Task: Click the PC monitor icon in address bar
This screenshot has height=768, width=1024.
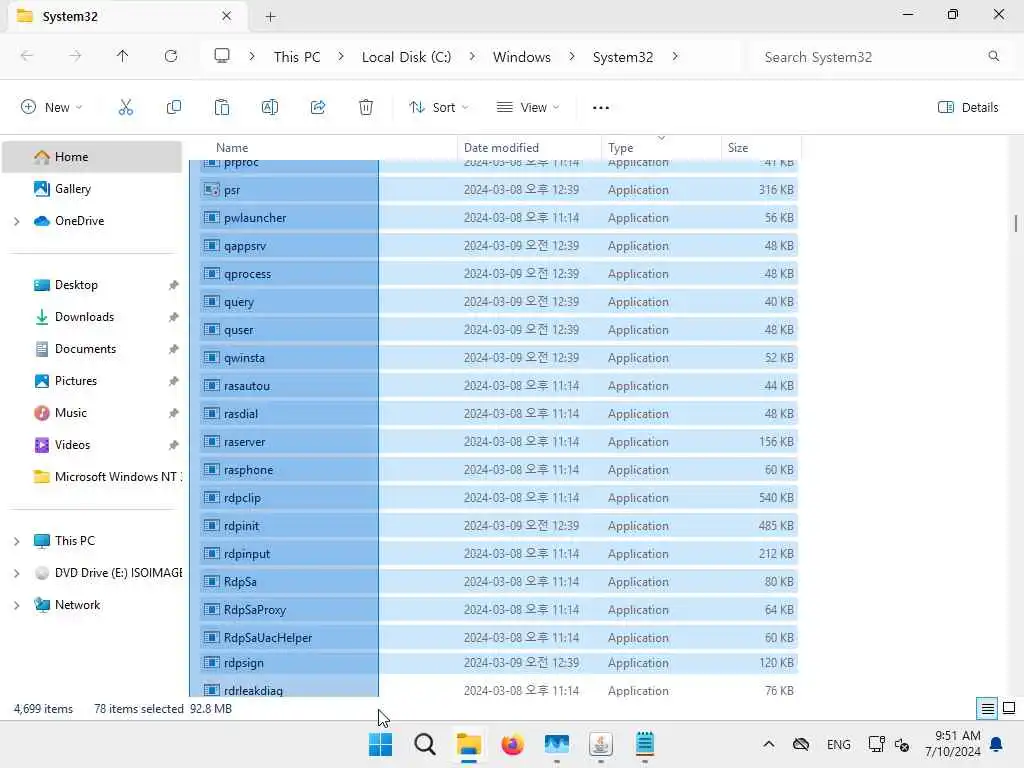Action: [x=222, y=56]
